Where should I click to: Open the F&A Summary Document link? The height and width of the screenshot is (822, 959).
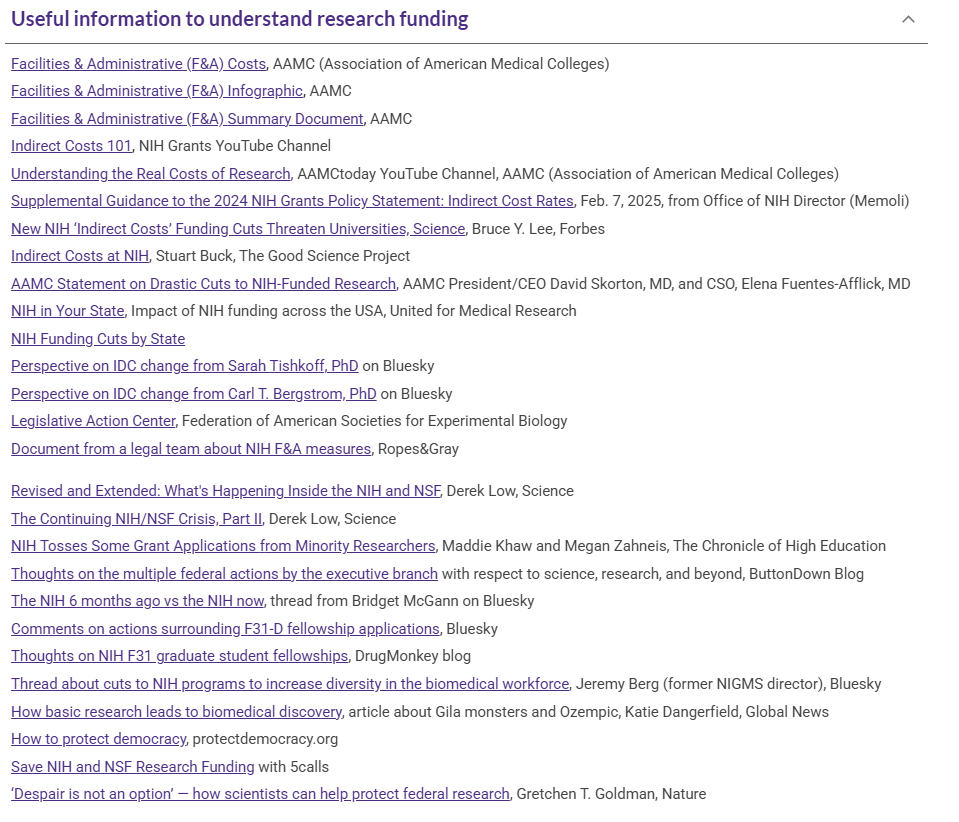[186, 119]
